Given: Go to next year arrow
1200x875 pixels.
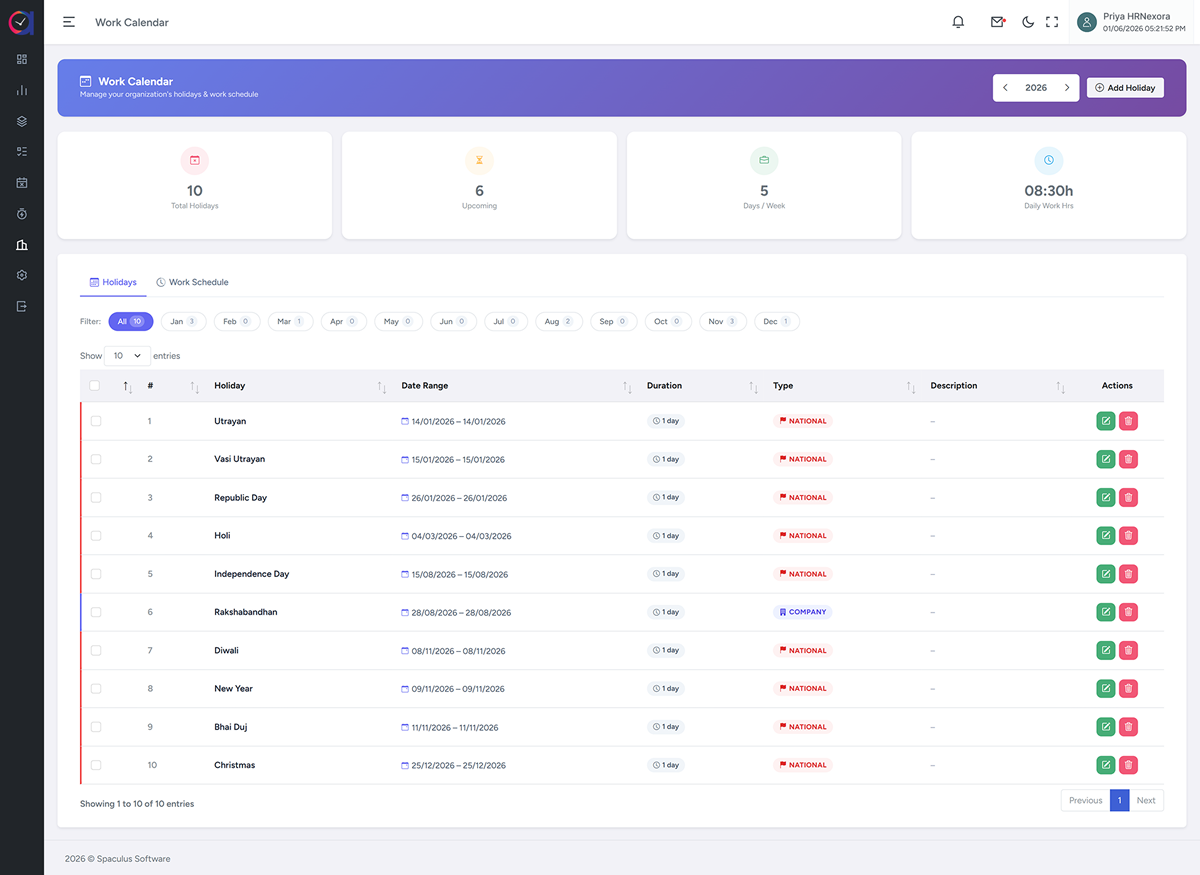Looking at the screenshot, I should click(x=1067, y=88).
